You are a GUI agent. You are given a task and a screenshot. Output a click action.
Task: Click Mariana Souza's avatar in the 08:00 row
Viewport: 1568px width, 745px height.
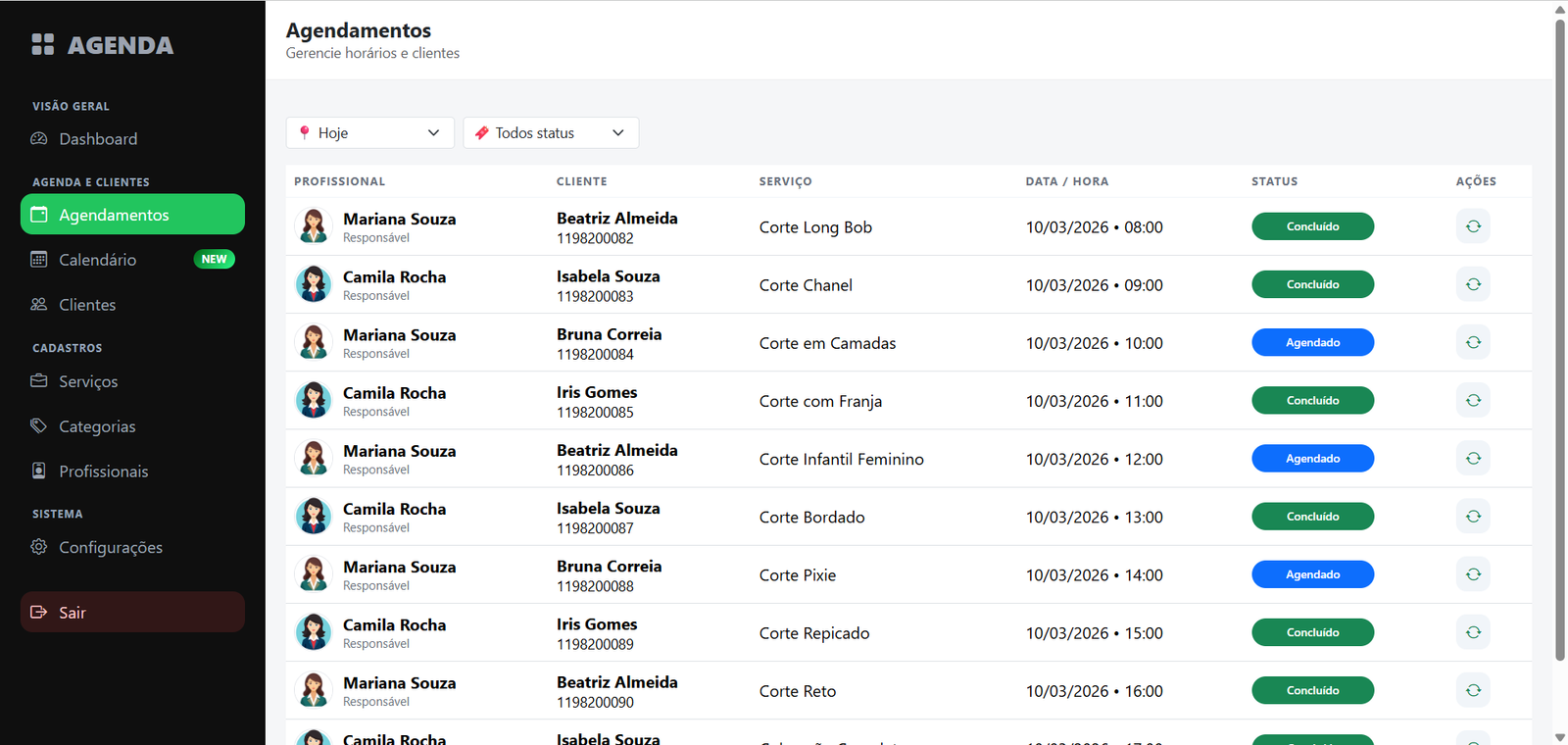(314, 226)
